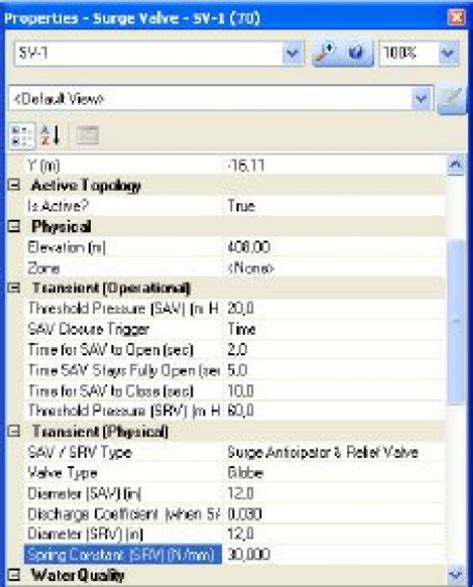Close the Properties window
Screen dimensions: 473x587
(457, 17)
